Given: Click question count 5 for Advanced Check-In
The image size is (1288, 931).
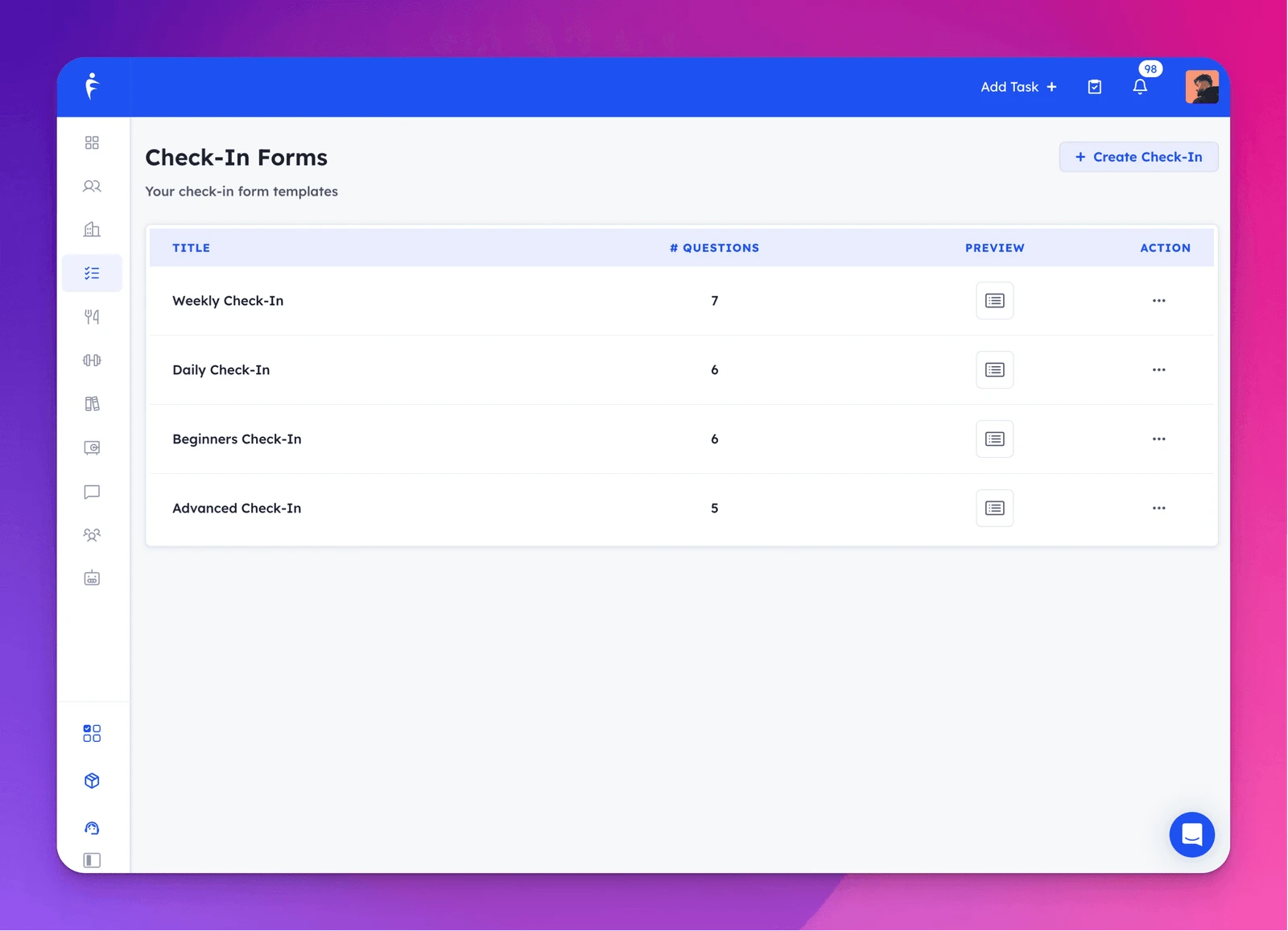Looking at the screenshot, I should [x=715, y=508].
